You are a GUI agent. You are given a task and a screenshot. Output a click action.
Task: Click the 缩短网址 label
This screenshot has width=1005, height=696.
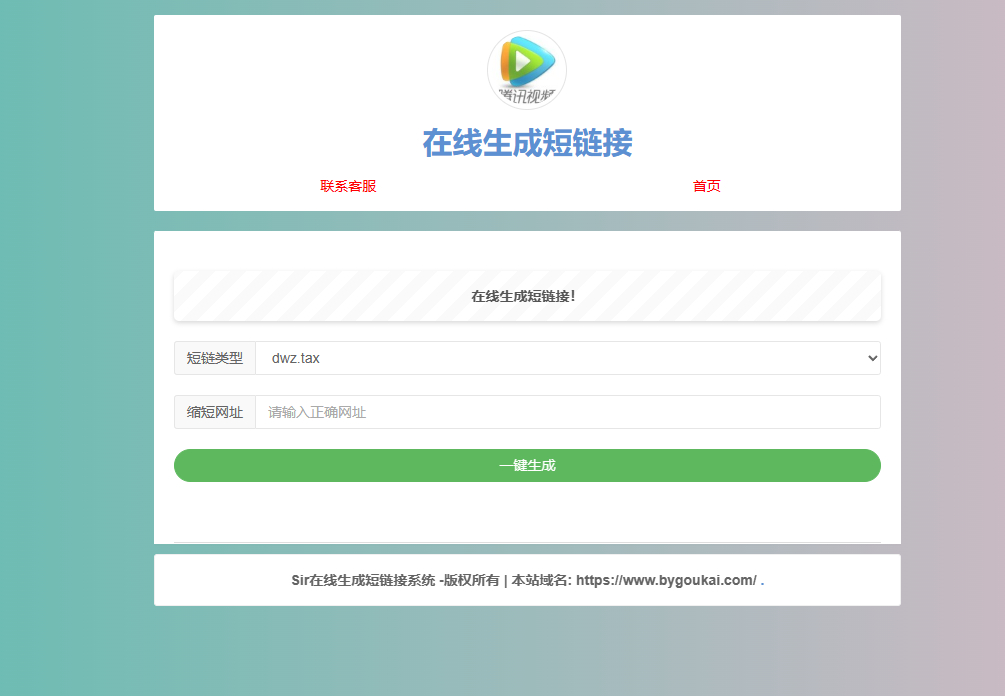tap(215, 412)
